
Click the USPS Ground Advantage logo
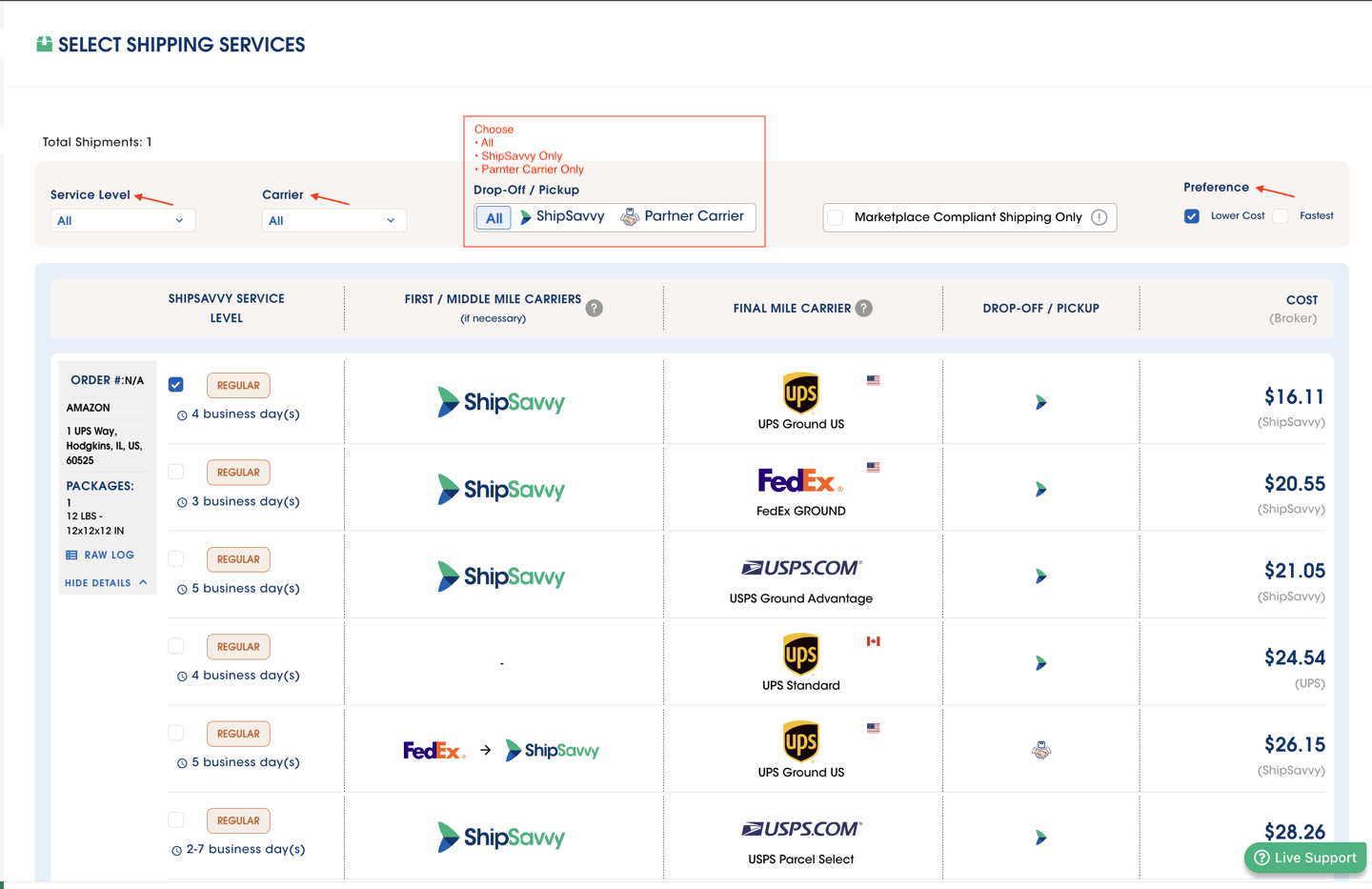click(801, 568)
